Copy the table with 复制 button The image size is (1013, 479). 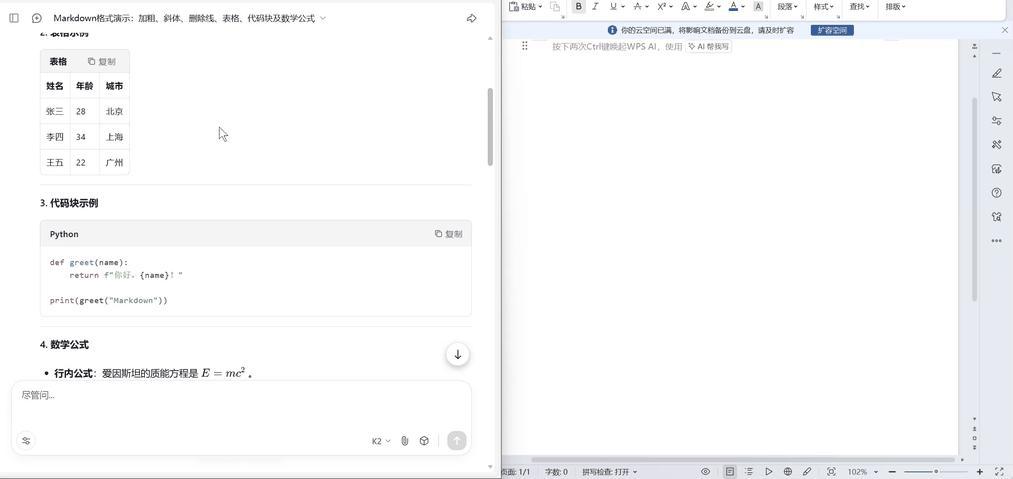(102, 61)
